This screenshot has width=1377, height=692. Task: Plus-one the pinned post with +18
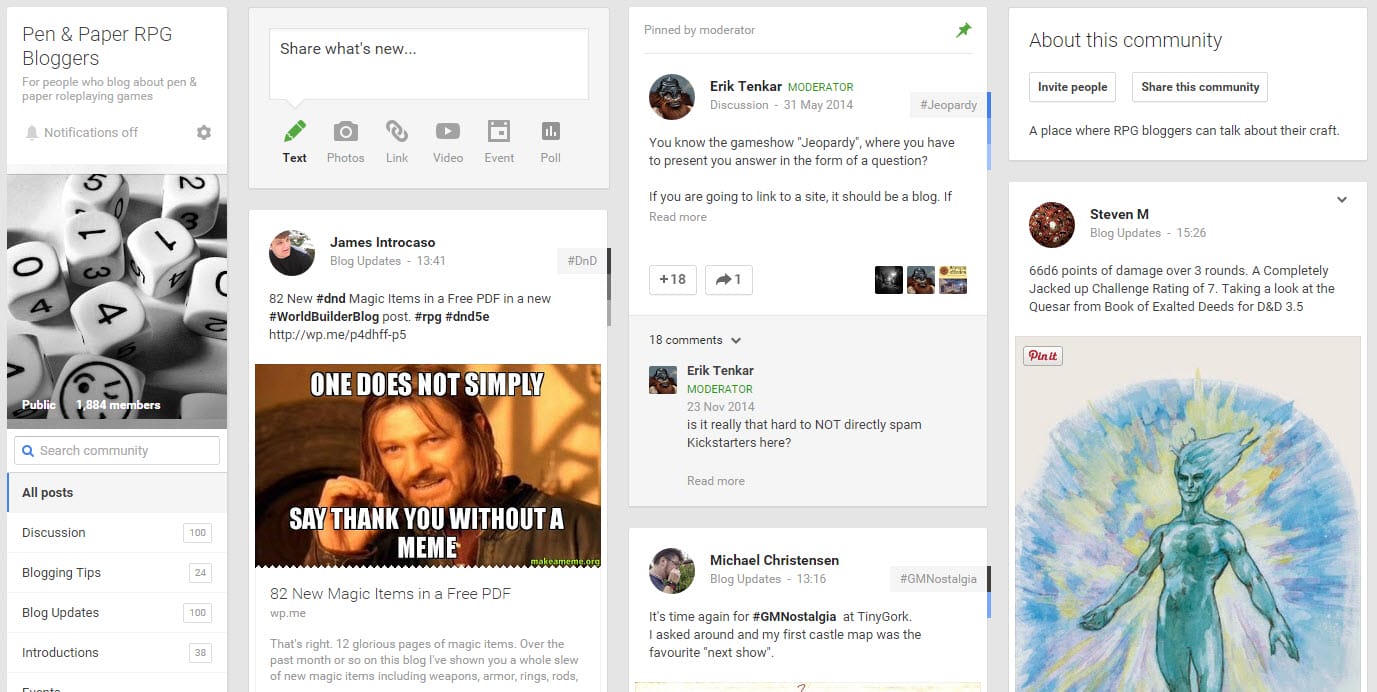click(672, 279)
